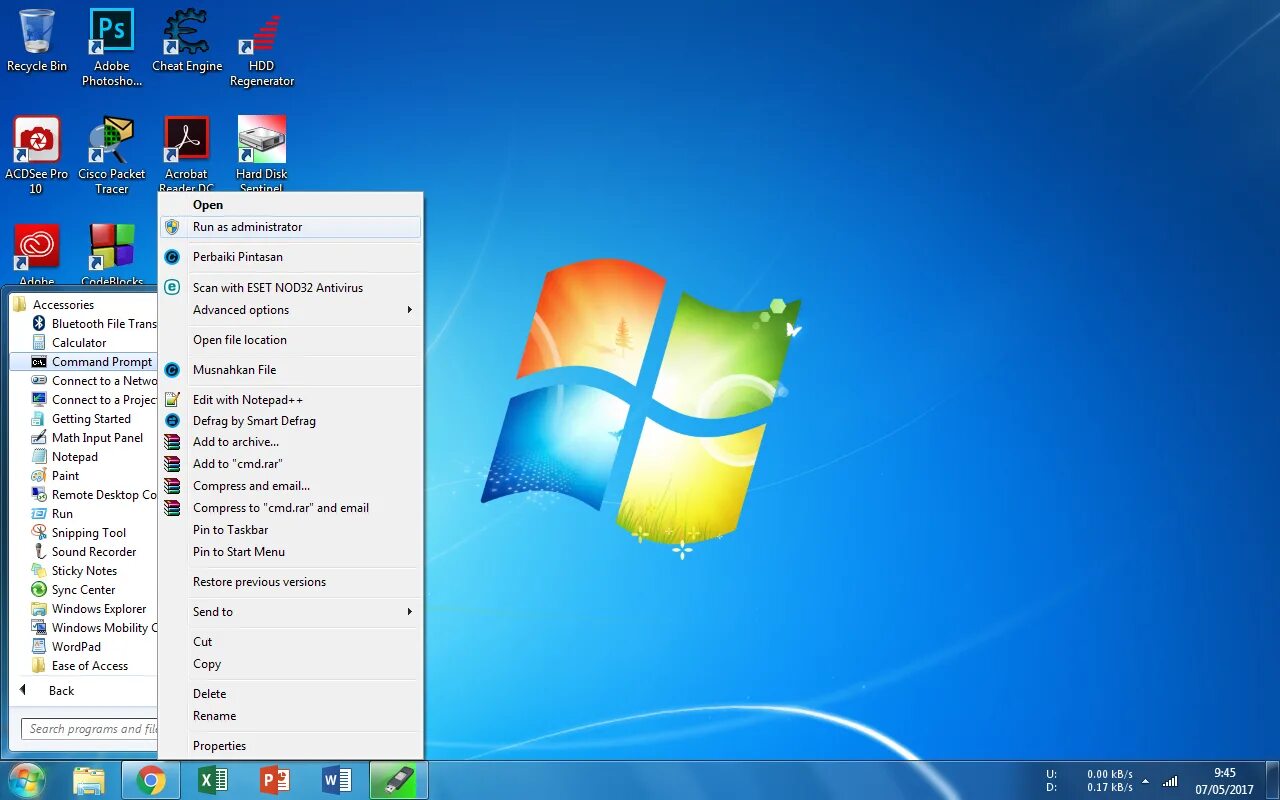Open Windows Explorer from the taskbar
1280x800 pixels.
tap(89, 780)
